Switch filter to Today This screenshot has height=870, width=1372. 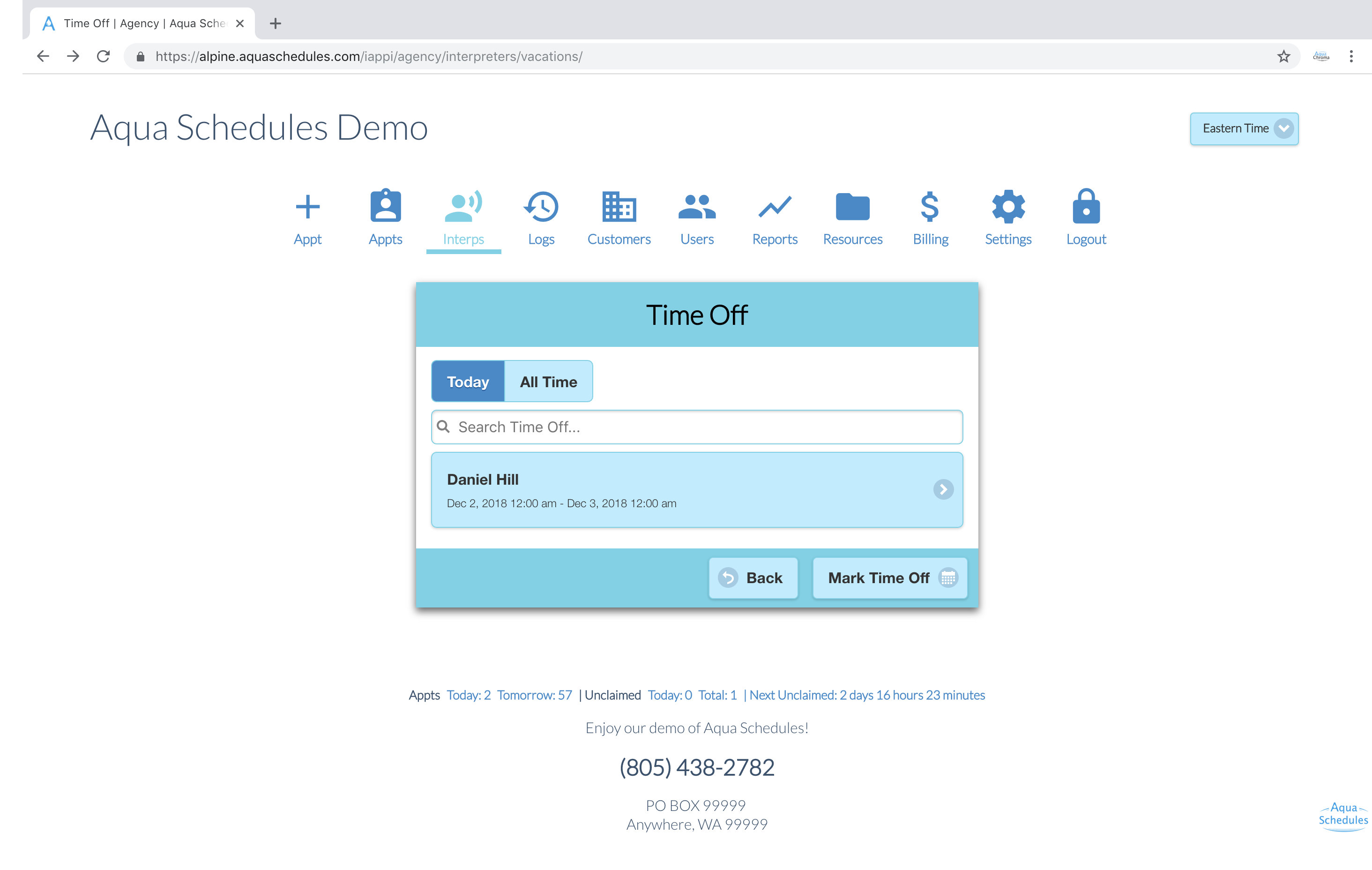pos(468,382)
